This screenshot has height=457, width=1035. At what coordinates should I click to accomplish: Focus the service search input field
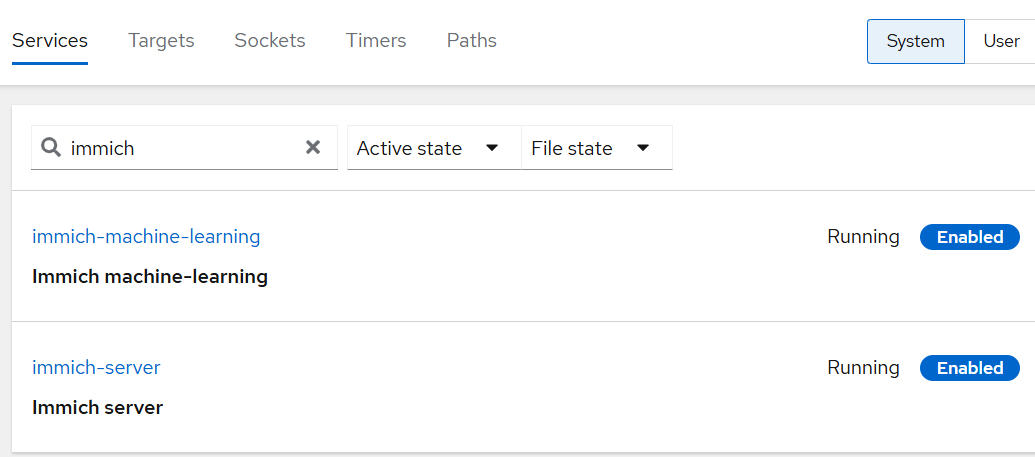tap(180, 148)
